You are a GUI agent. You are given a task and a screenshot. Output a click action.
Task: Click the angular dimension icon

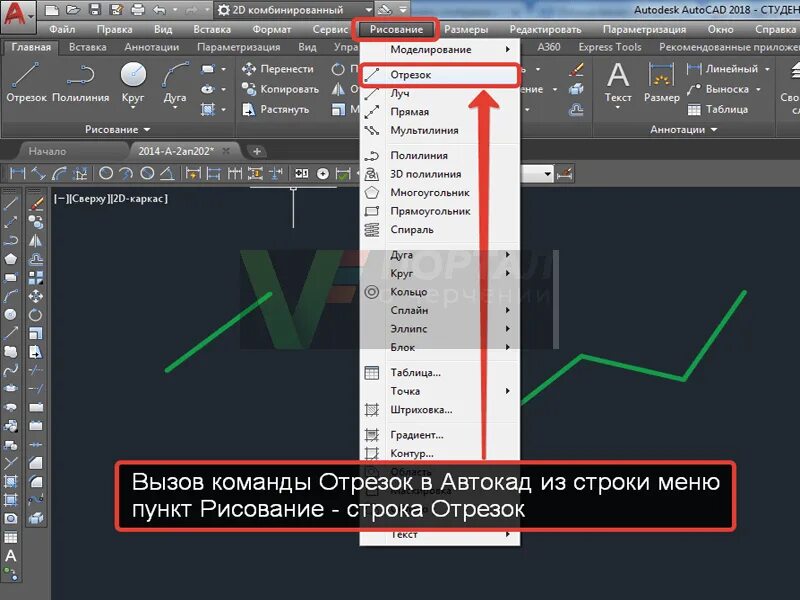(x=166, y=173)
